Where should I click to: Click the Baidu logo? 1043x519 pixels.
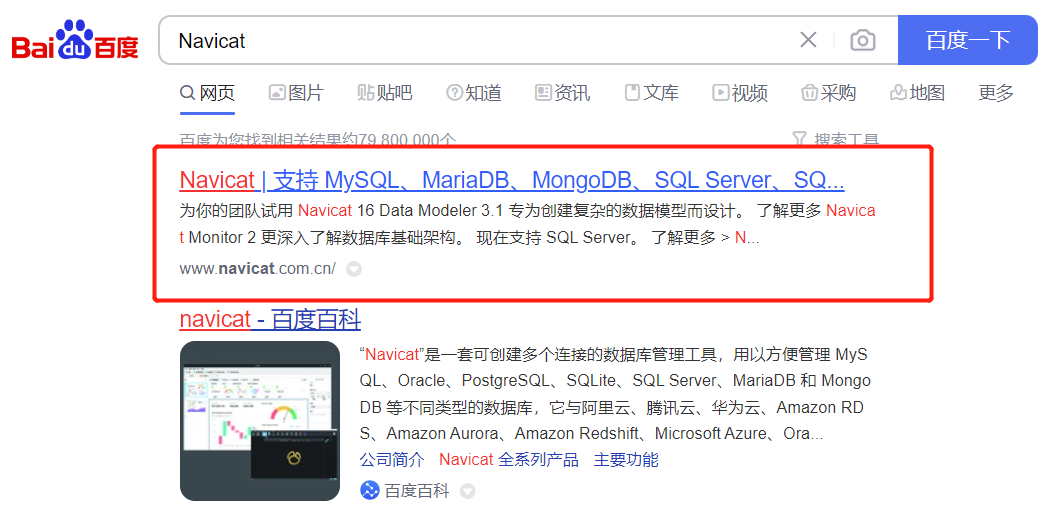(x=75, y=40)
